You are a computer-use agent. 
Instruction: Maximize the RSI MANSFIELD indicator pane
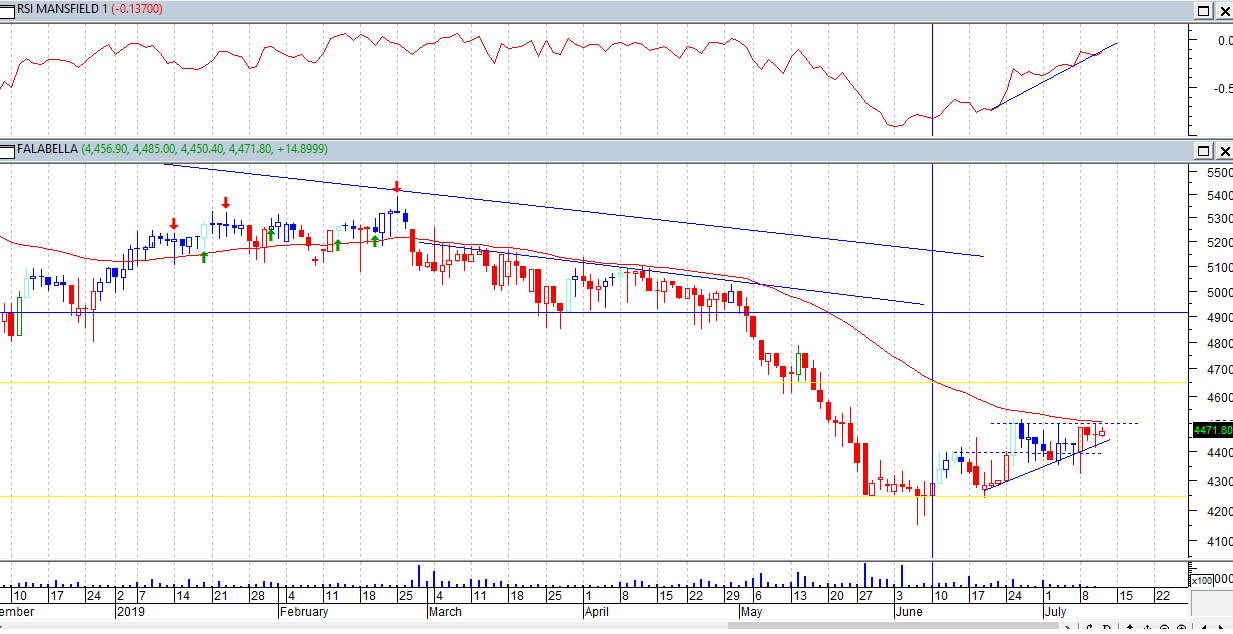click(x=1204, y=10)
